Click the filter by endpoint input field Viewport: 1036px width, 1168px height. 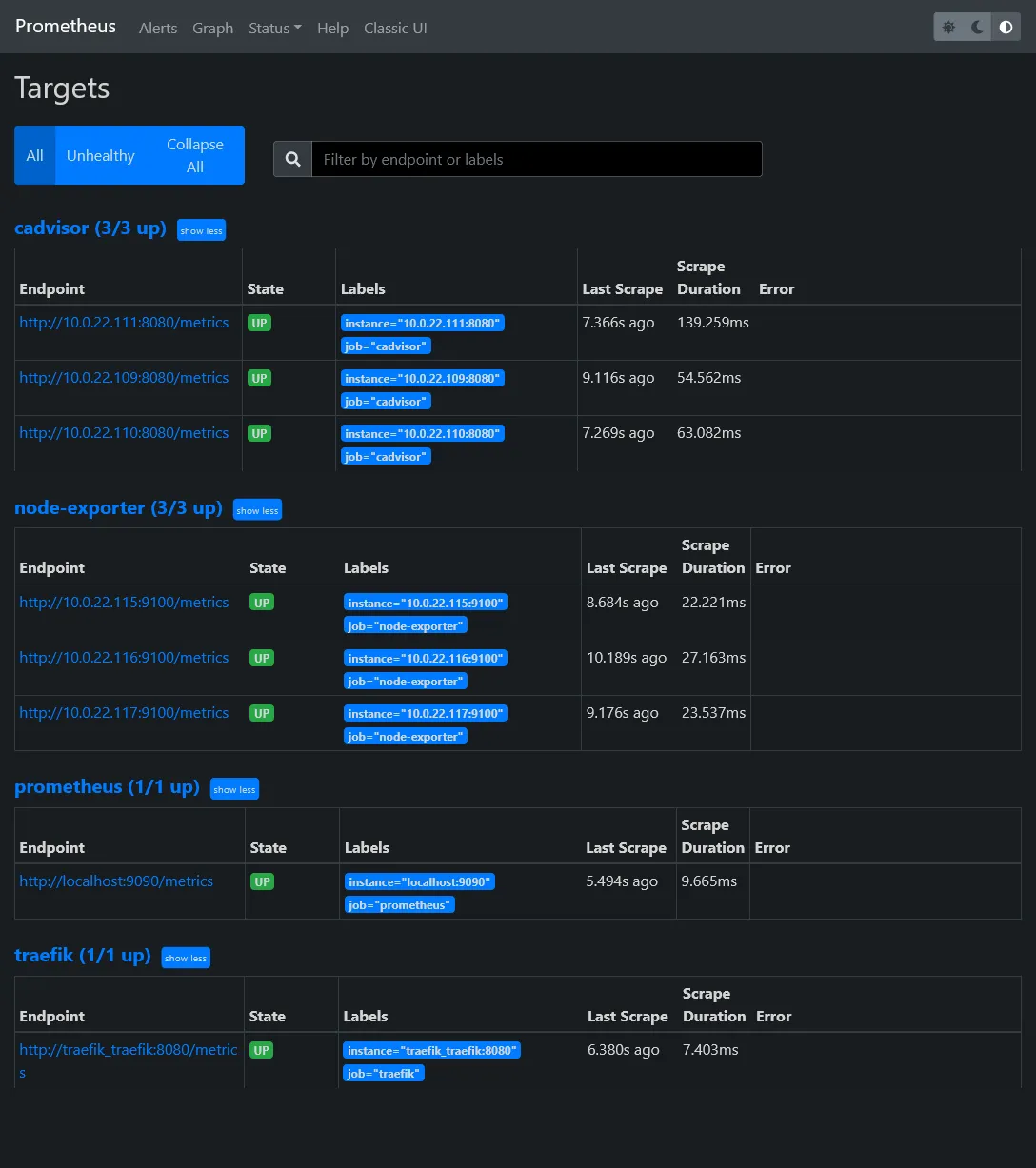coord(536,159)
